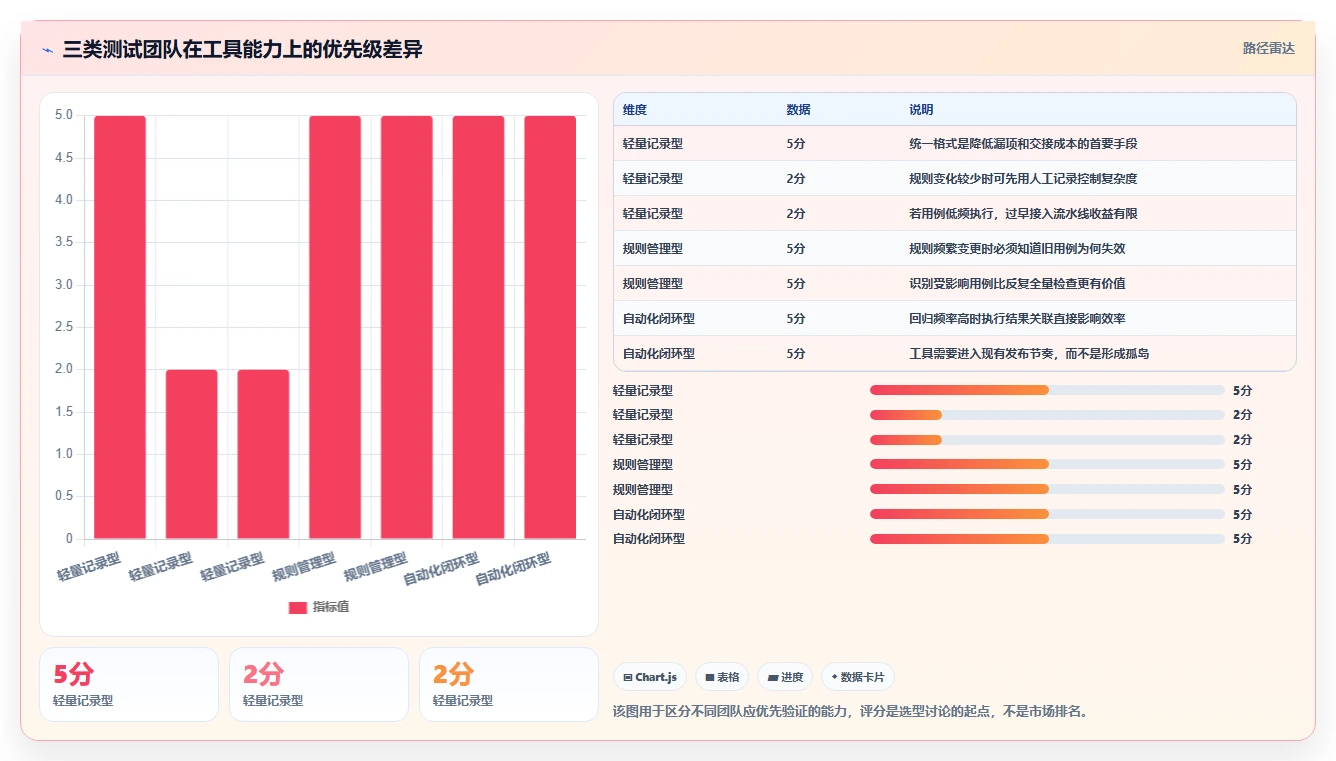Click the 5.0 y-axis tick label

click(64, 115)
